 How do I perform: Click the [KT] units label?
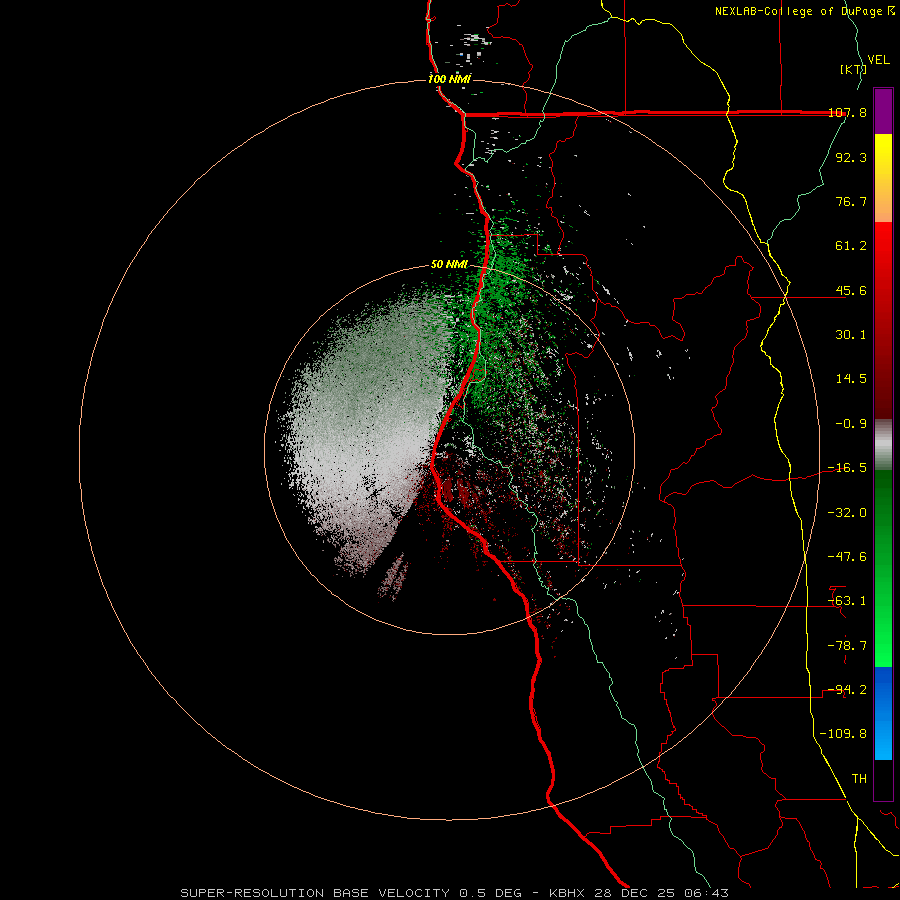tap(853, 69)
